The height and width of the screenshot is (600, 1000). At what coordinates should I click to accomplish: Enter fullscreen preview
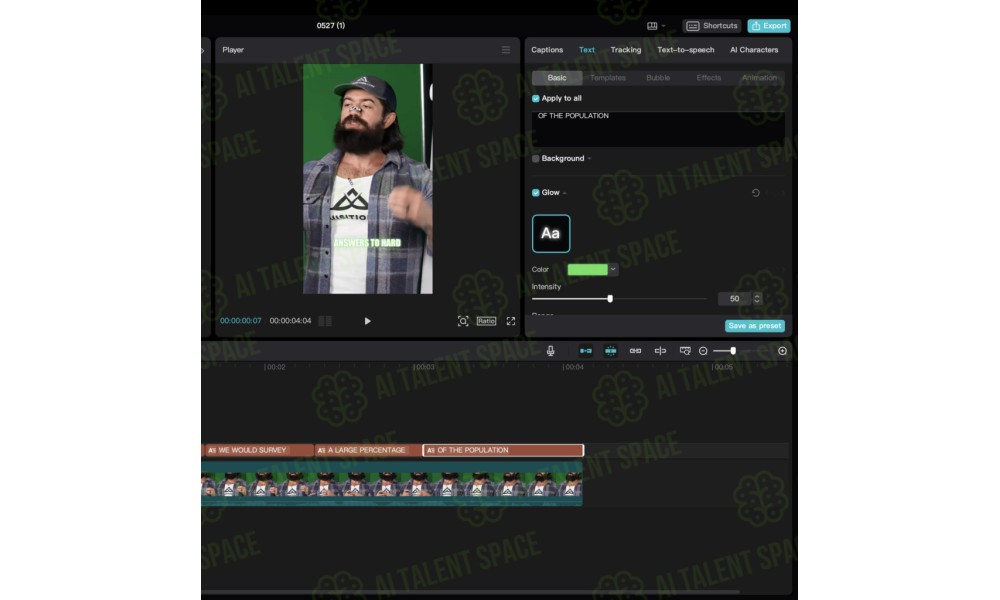[511, 321]
